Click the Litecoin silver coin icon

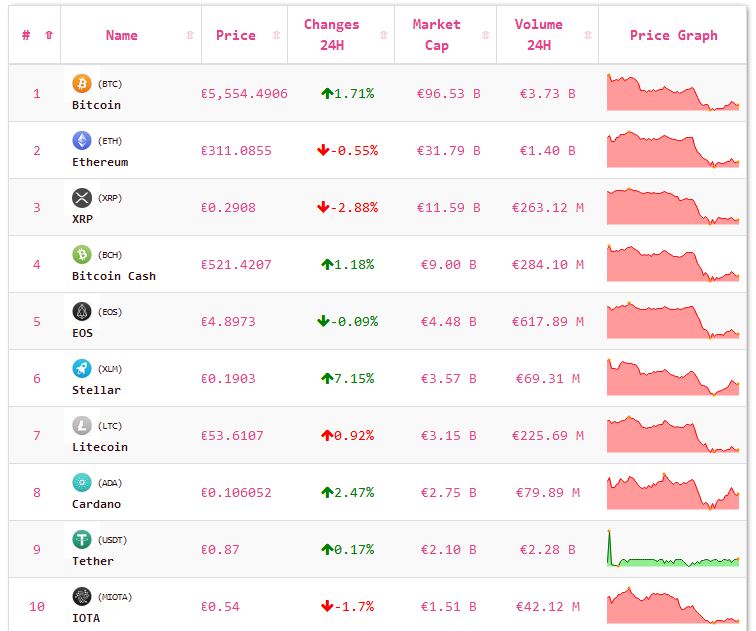(x=82, y=425)
